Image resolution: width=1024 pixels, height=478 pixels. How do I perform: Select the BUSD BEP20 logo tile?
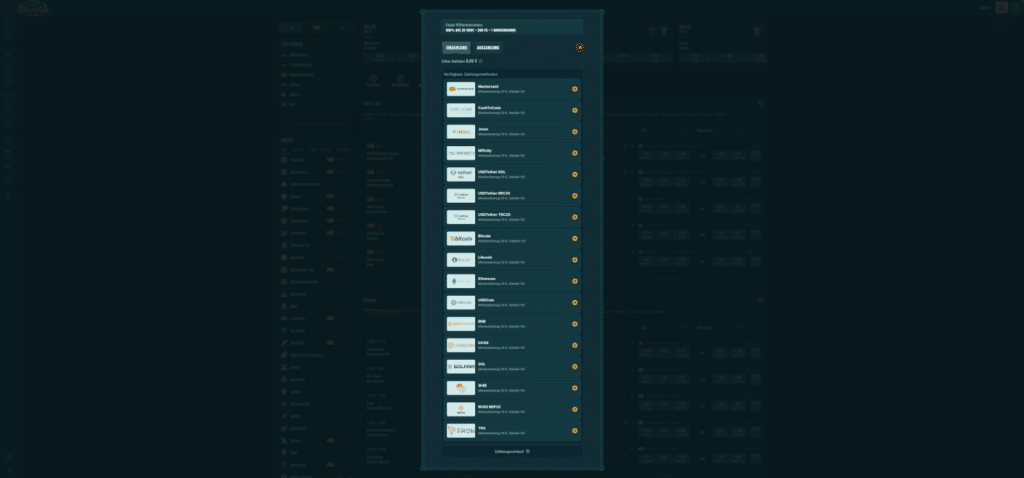tap(460, 409)
